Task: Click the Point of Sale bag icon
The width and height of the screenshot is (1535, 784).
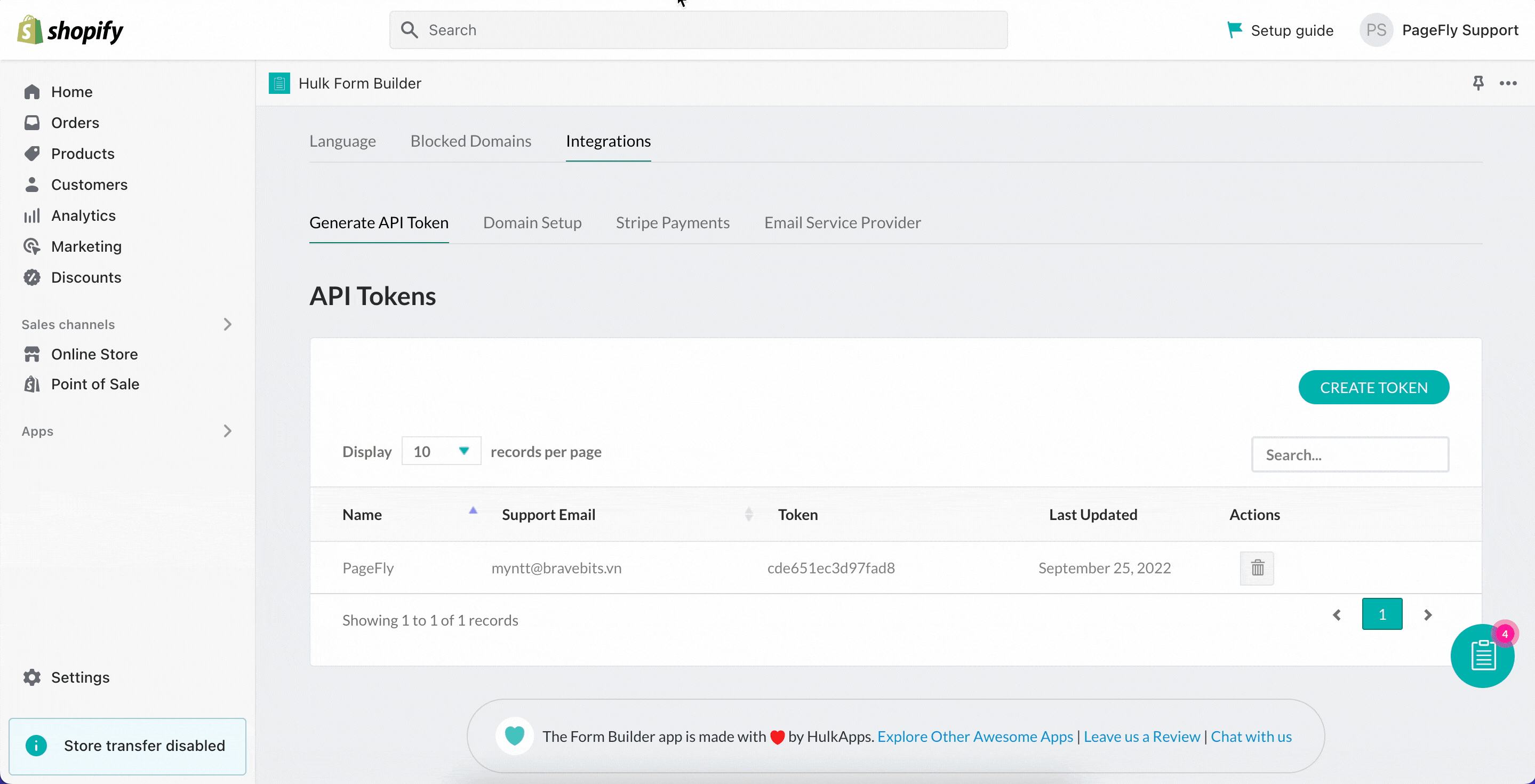Action: (31, 384)
